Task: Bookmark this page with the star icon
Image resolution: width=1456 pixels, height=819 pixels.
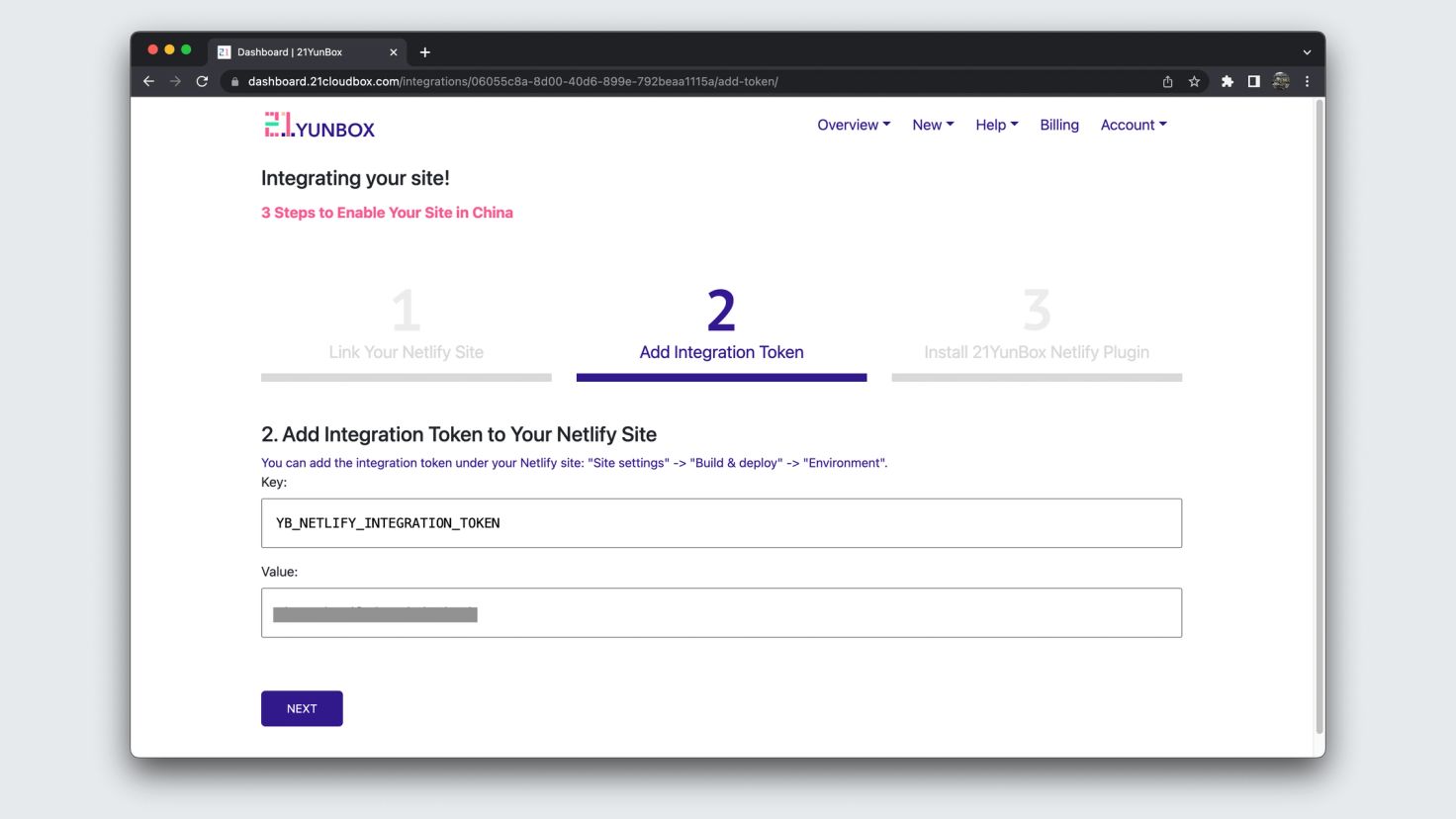Action: click(1194, 81)
